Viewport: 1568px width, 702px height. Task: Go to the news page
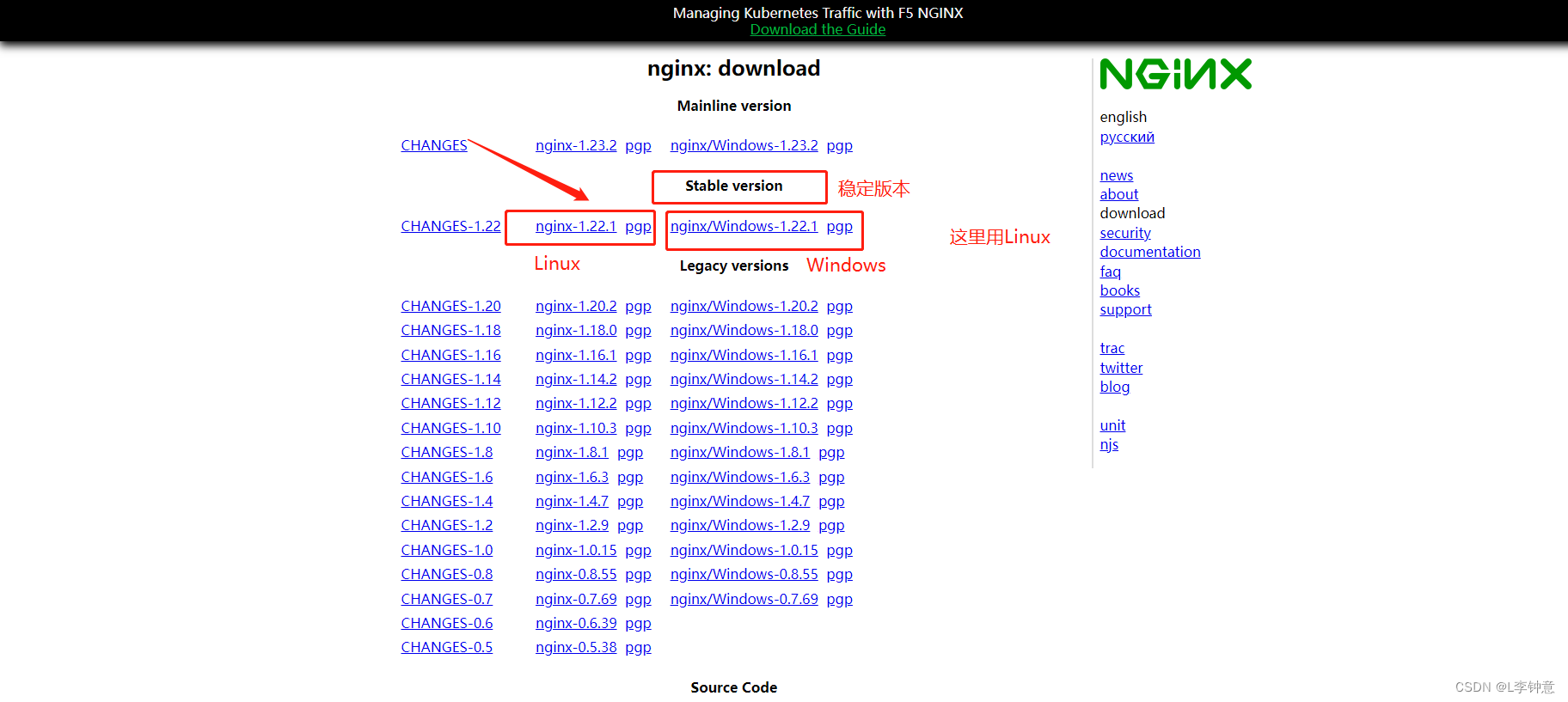click(x=1117, y=175)
